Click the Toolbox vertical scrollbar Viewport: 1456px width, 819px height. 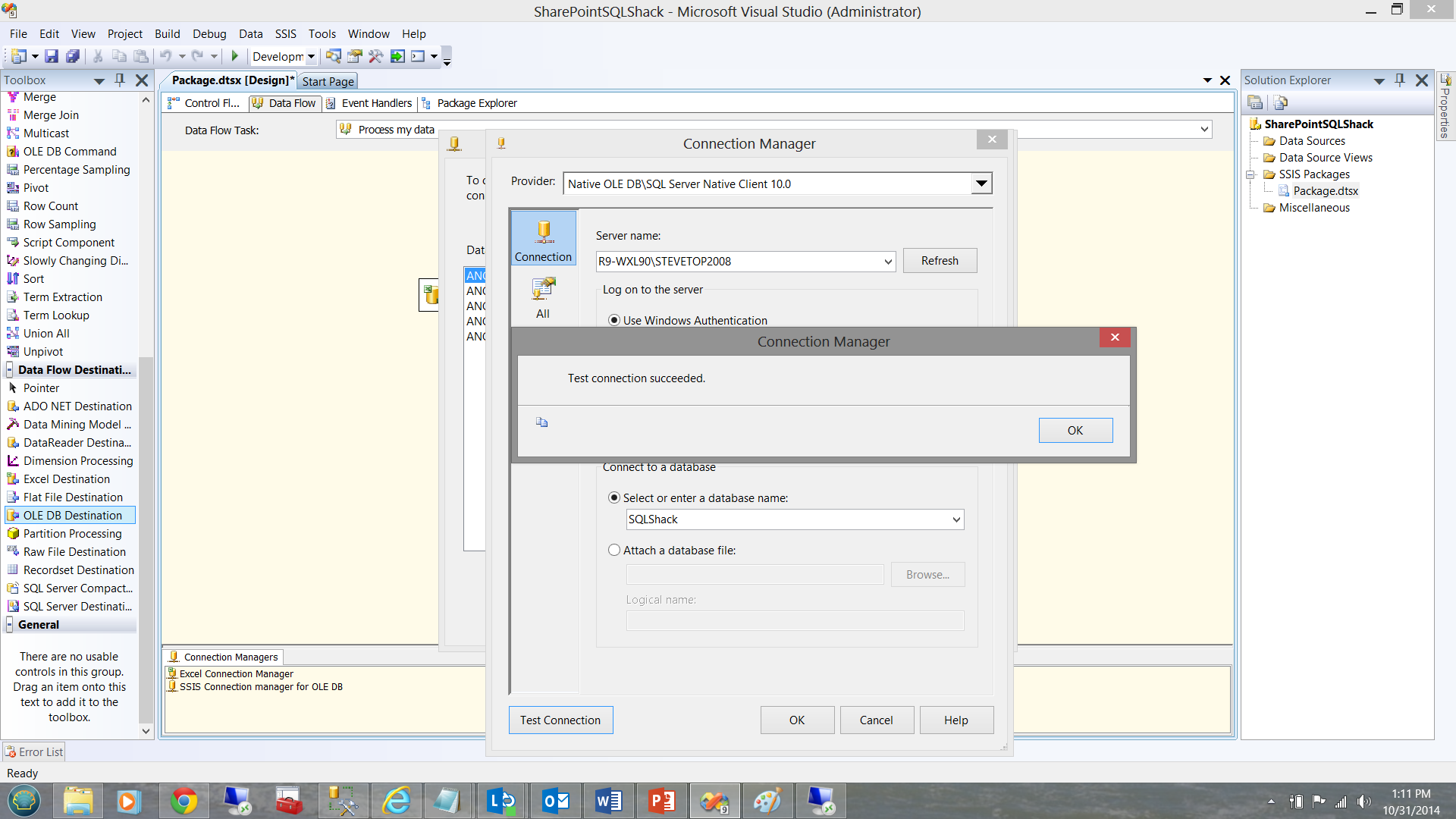[146, 455]
